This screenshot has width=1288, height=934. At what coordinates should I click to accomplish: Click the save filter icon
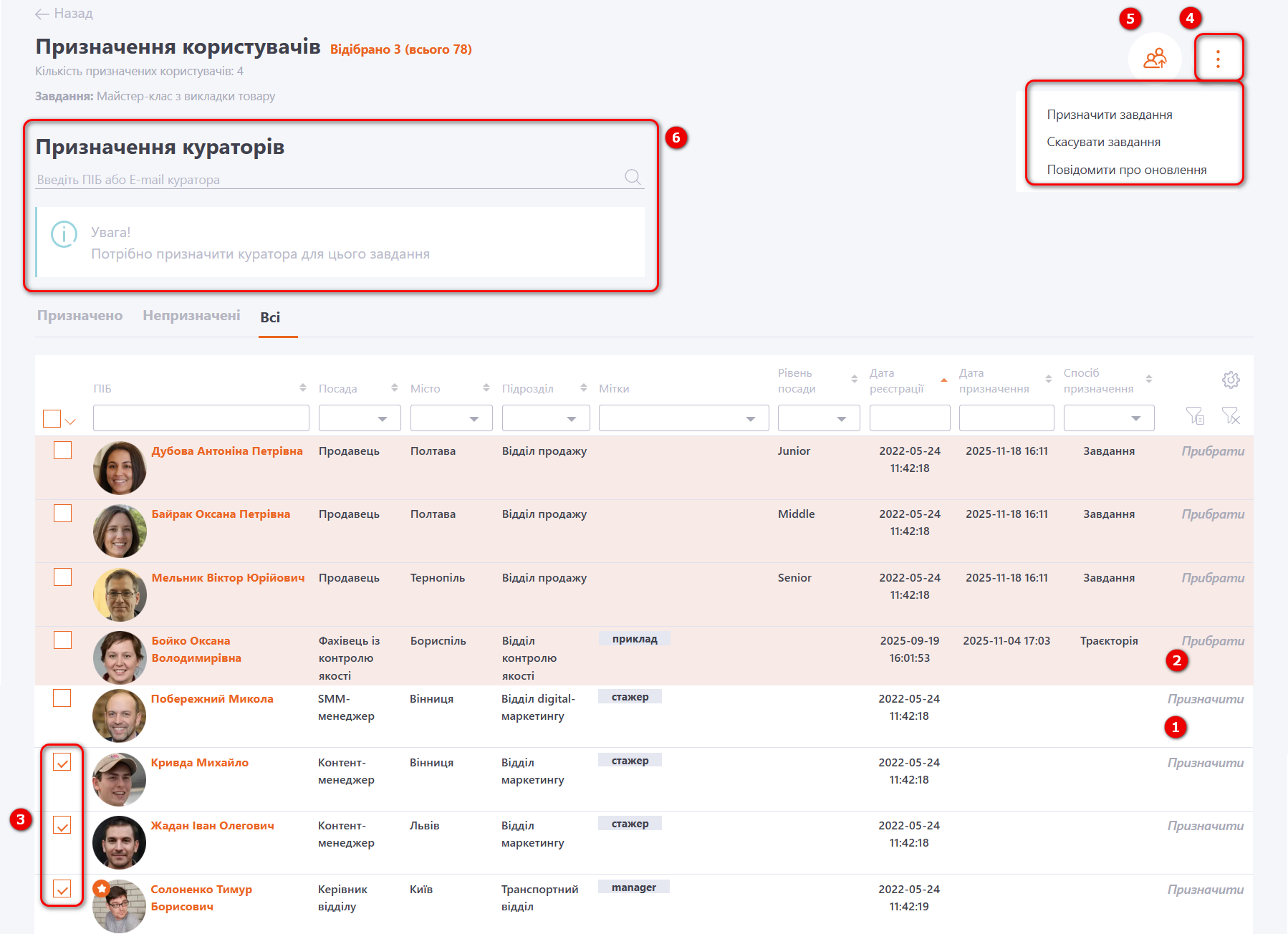[1194, 415]
